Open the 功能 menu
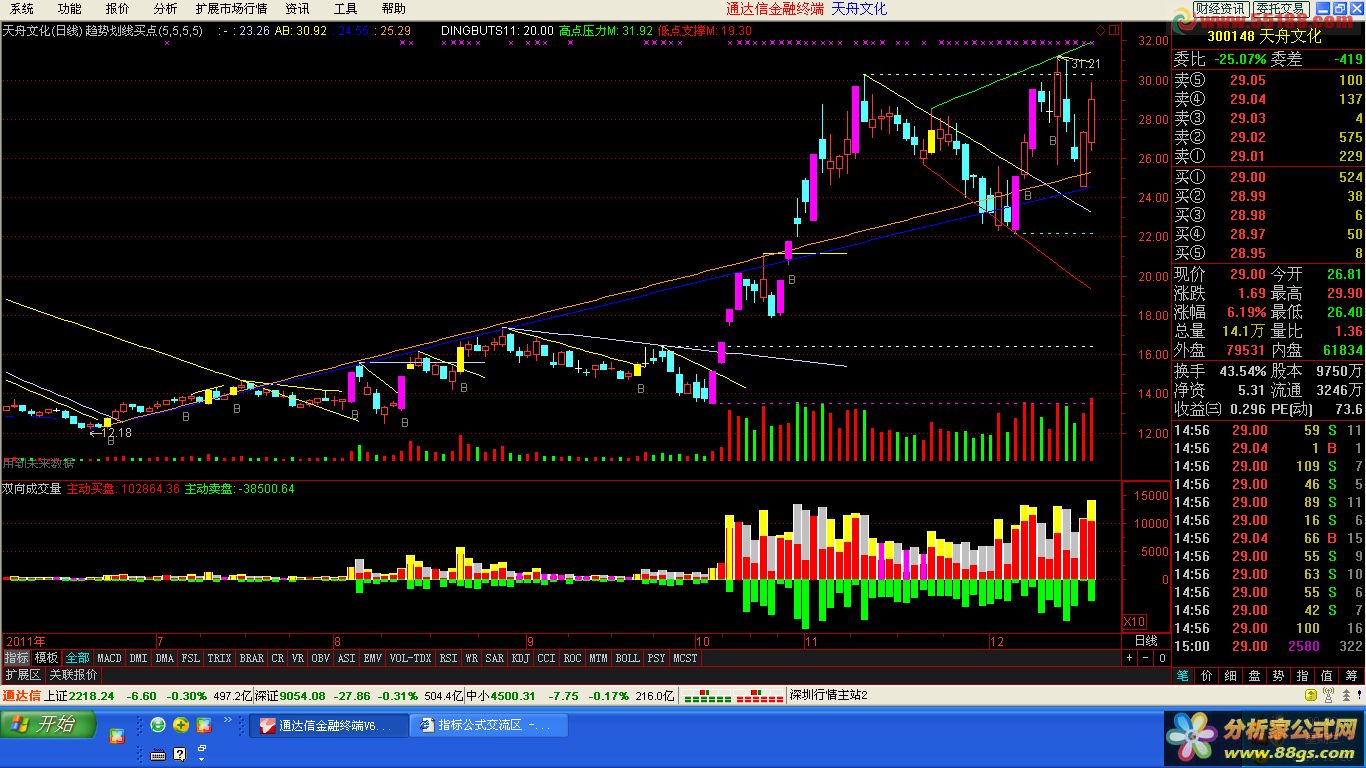1366x768 pixels. point(69,9)
